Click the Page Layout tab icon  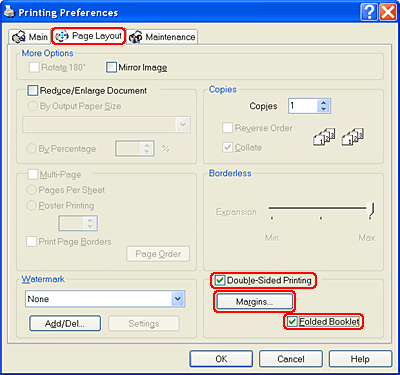(62, 36)
